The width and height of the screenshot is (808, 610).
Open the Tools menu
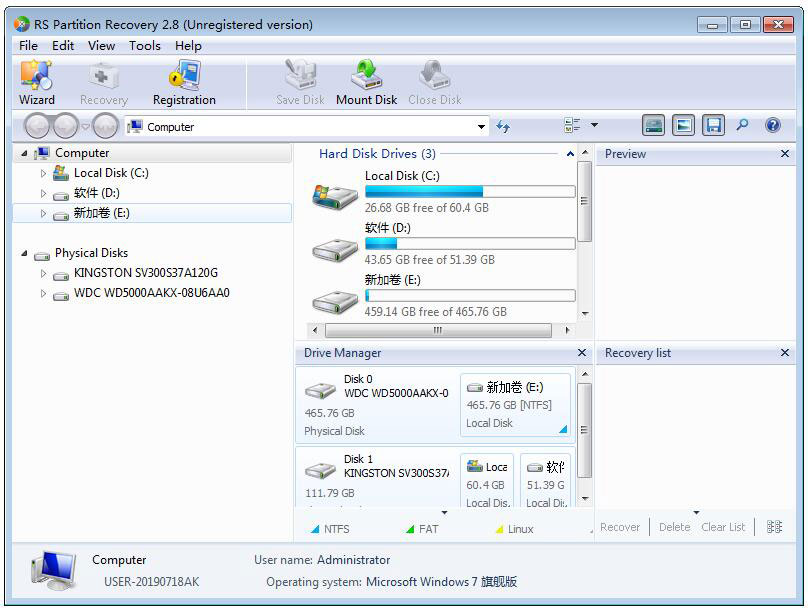coord(145,46)
